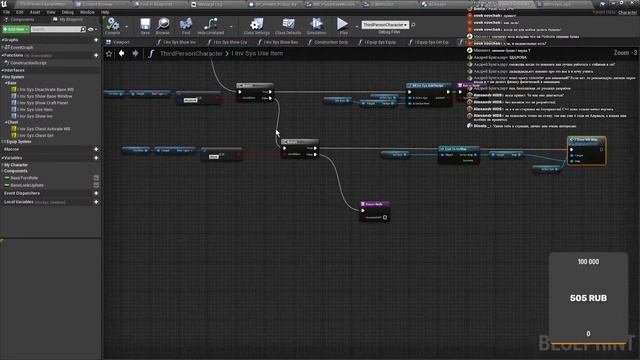
Task: Open the Window menu
Action: (87, 12)
